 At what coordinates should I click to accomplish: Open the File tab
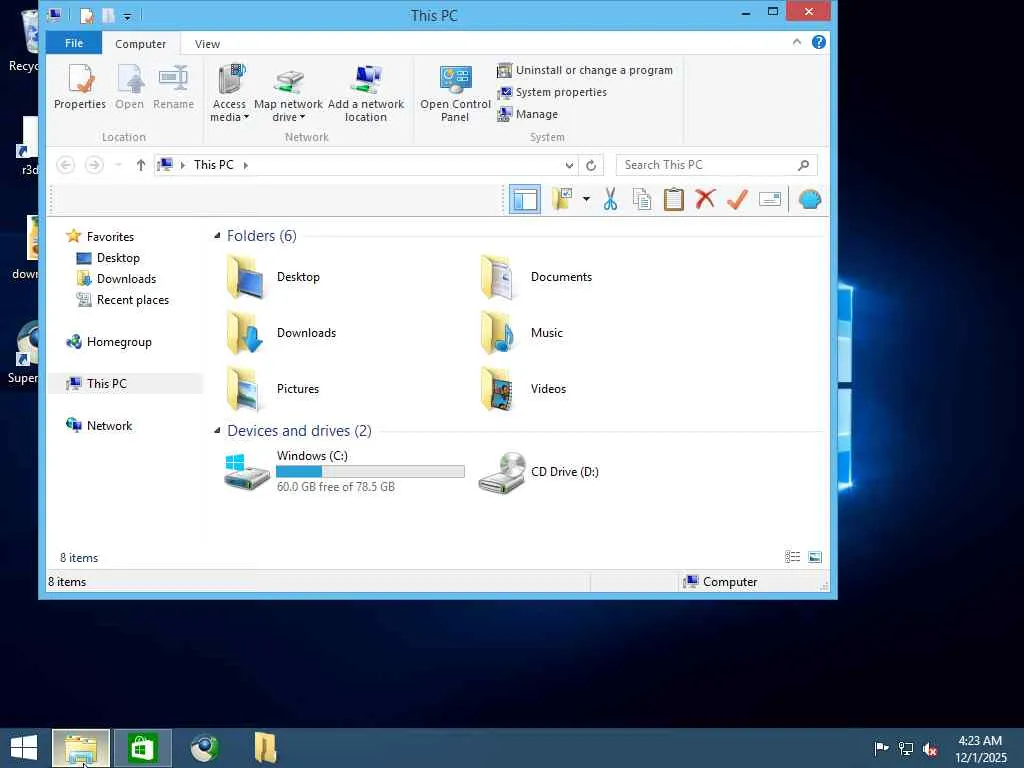point(74,43)
